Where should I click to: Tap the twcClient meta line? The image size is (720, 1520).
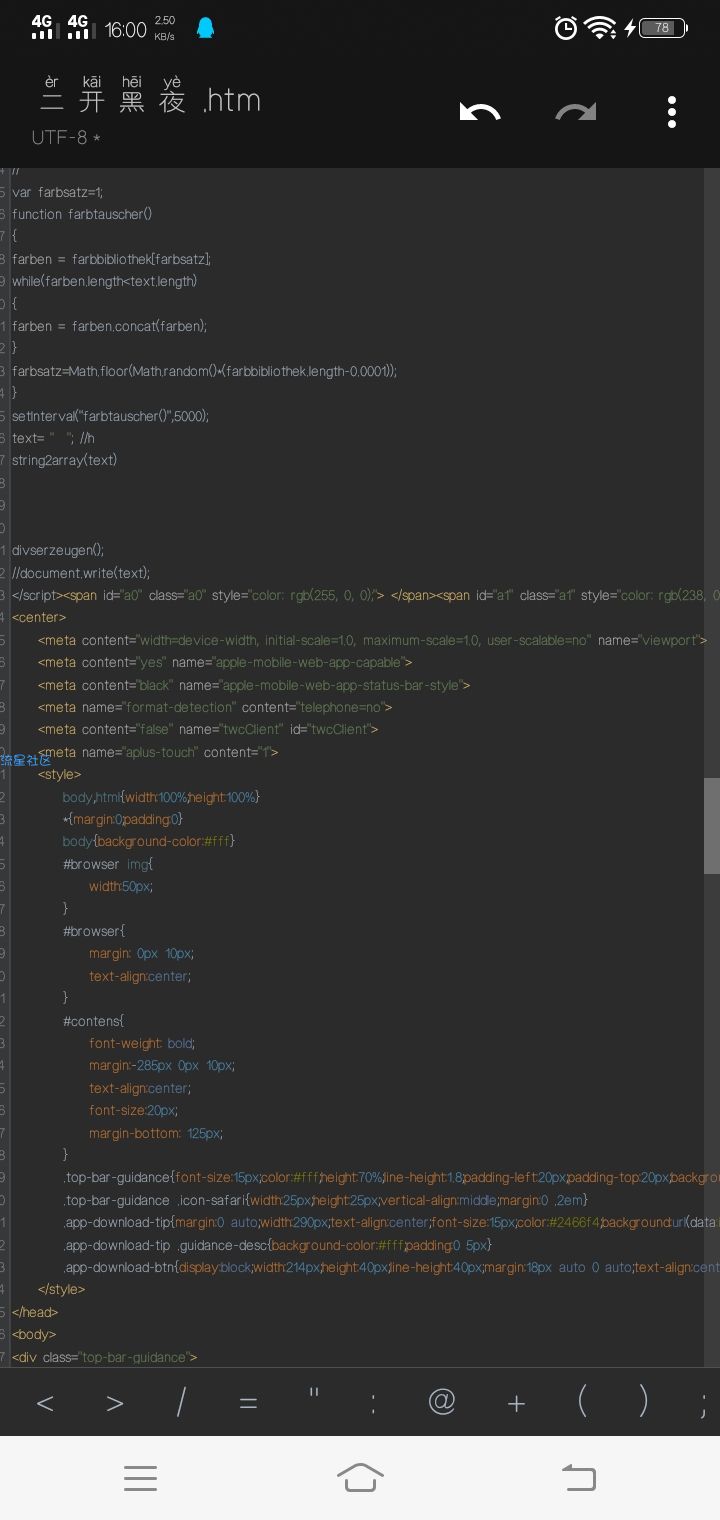pos(208,729)
